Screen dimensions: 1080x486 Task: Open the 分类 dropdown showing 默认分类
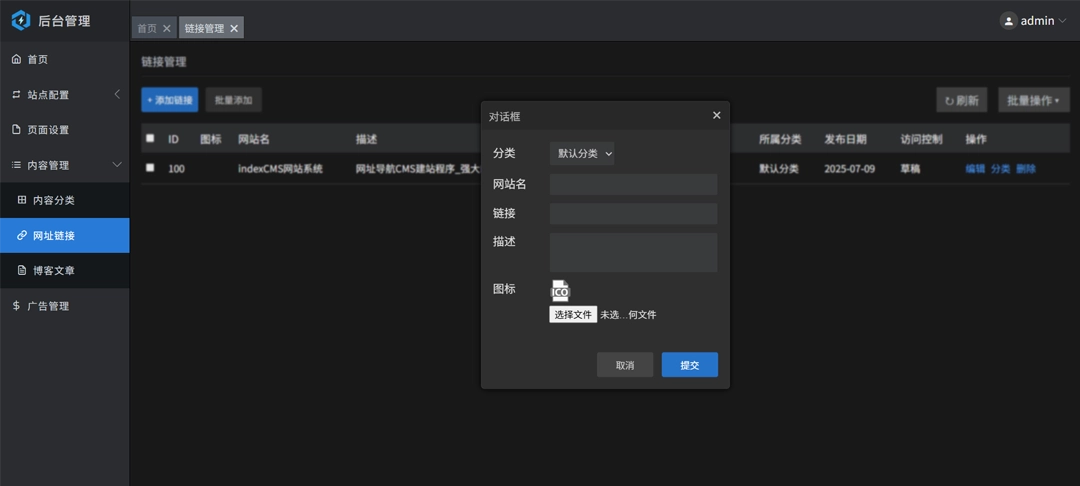582,153
